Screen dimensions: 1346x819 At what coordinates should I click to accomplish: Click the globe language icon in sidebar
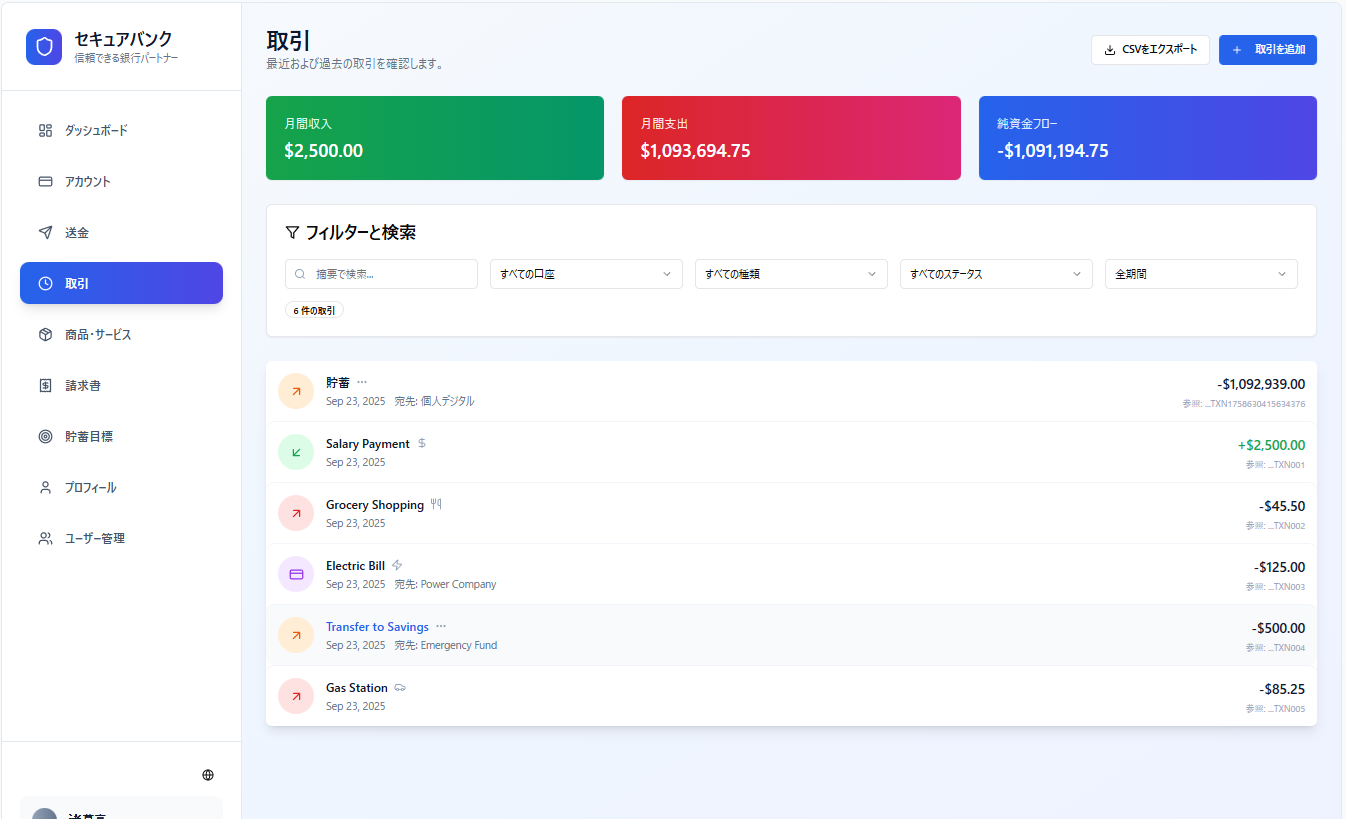pos(208,775)
